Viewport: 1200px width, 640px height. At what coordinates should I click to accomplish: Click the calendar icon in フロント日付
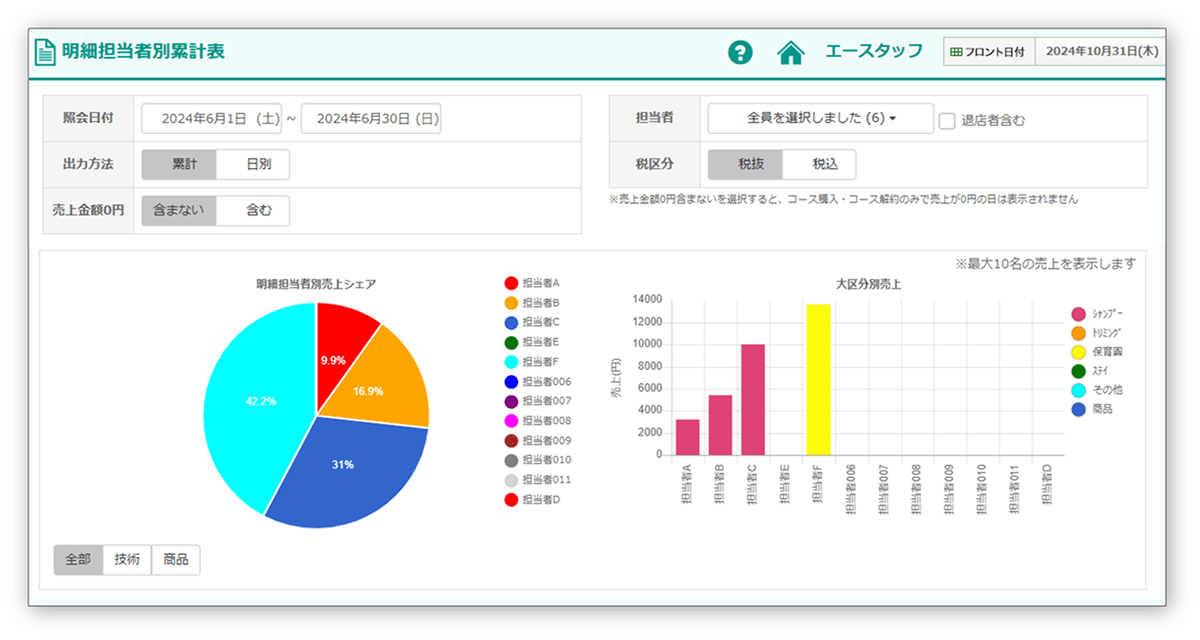[956, 52]
